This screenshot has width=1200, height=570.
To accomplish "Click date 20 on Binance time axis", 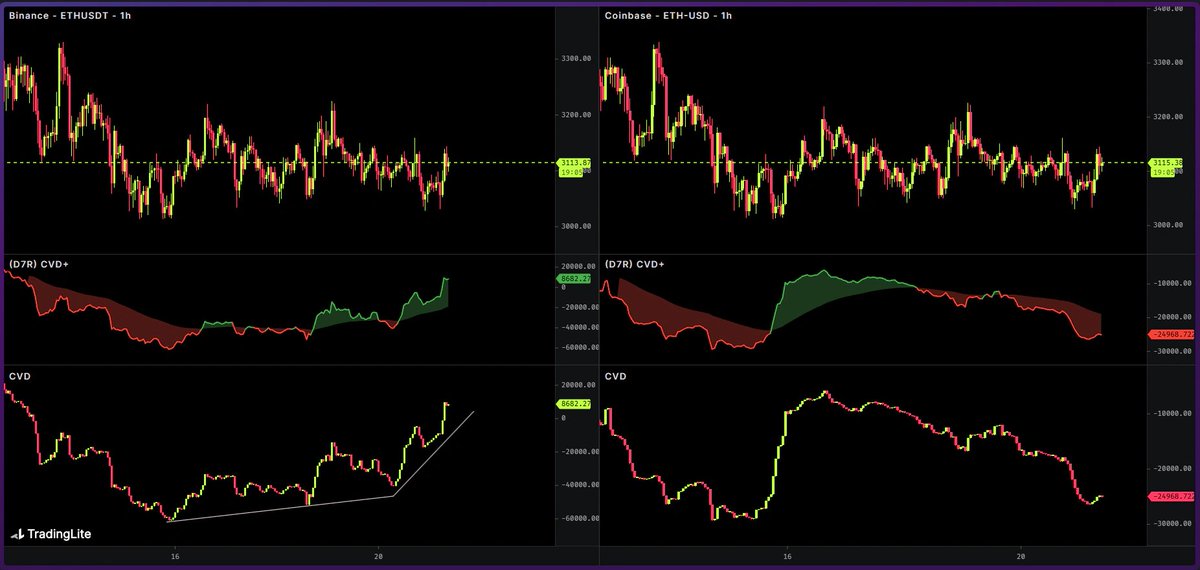I will [378, 555].
